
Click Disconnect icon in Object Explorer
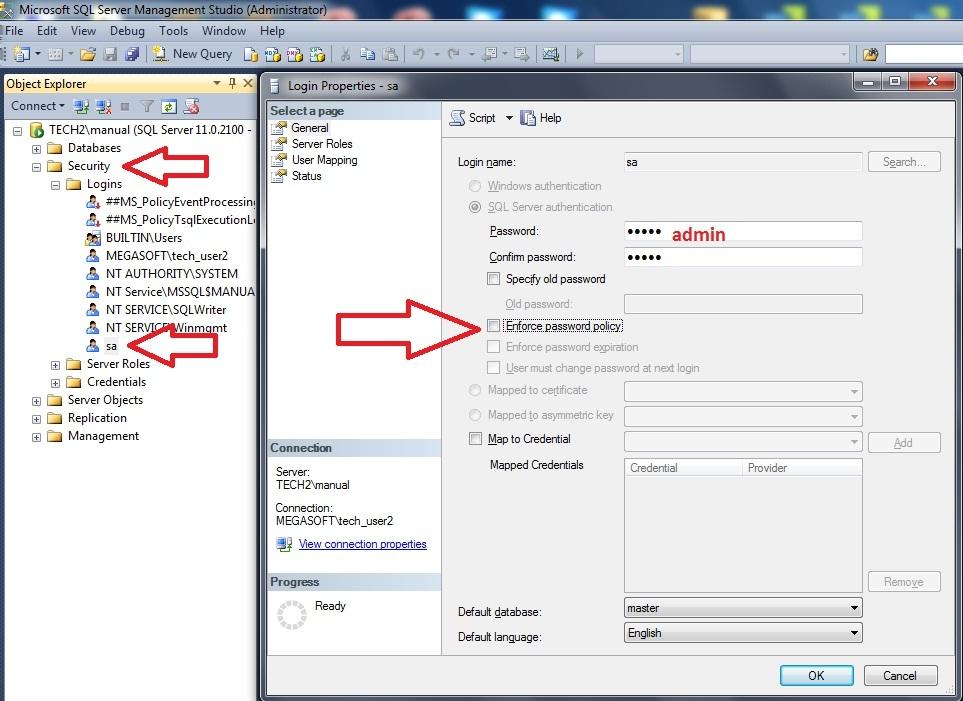coord(103,106)
